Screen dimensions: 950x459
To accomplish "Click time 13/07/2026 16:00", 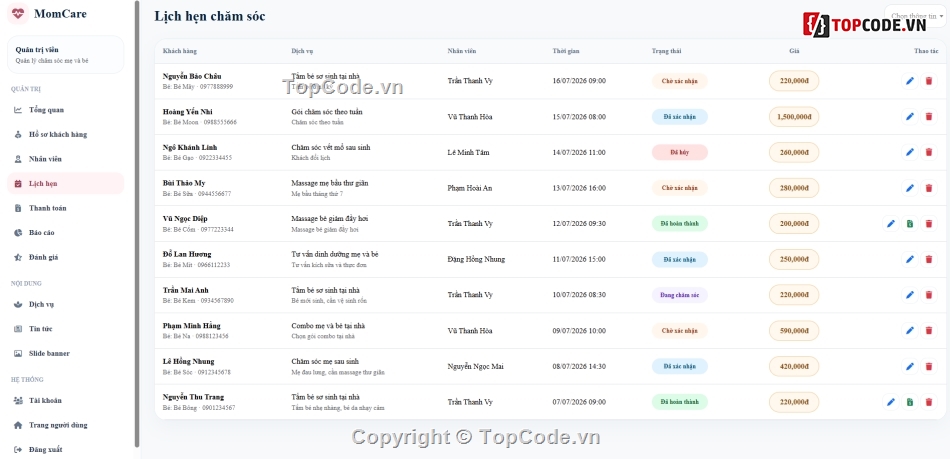I will tap(579, 188).
